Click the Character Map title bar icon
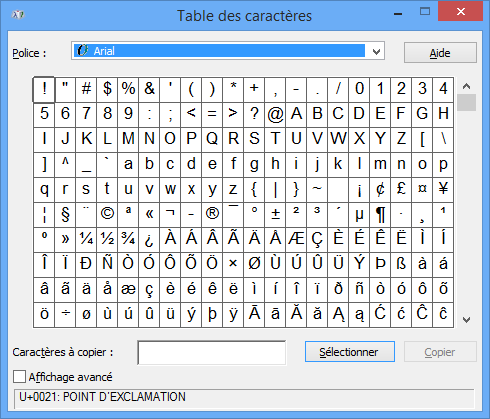Image resolution: width=490 pixels, height=419 pixels. (x=18, y=15)
